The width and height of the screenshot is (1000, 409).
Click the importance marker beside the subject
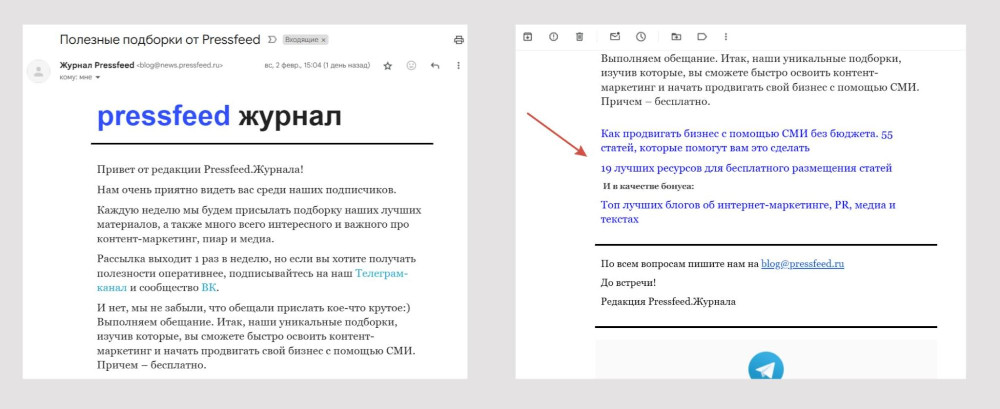point(272,40)
